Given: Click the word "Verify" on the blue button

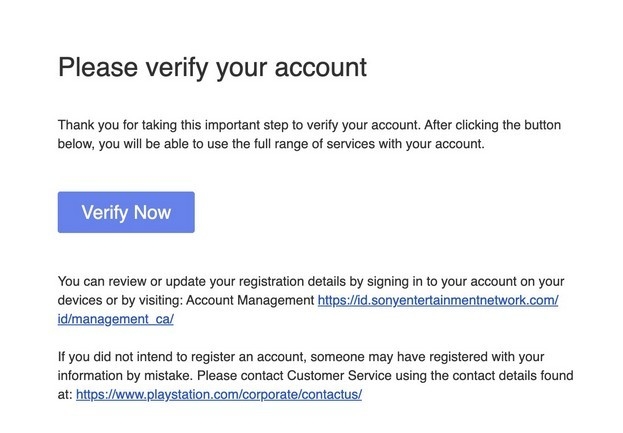Looking at the screenshot, I should (103, 212).
